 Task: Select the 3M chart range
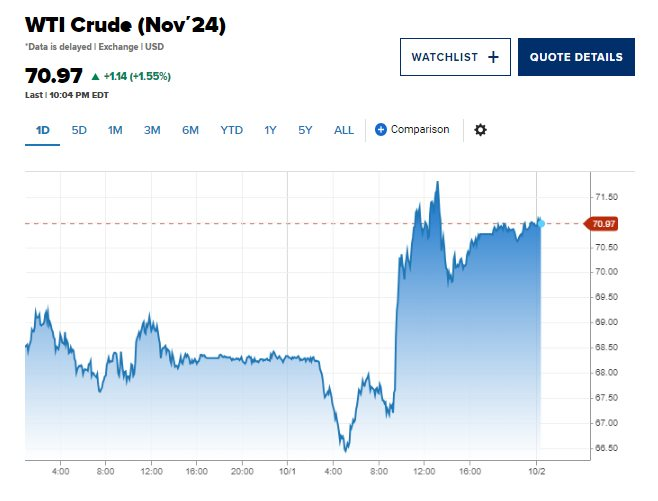click(152, 130)
